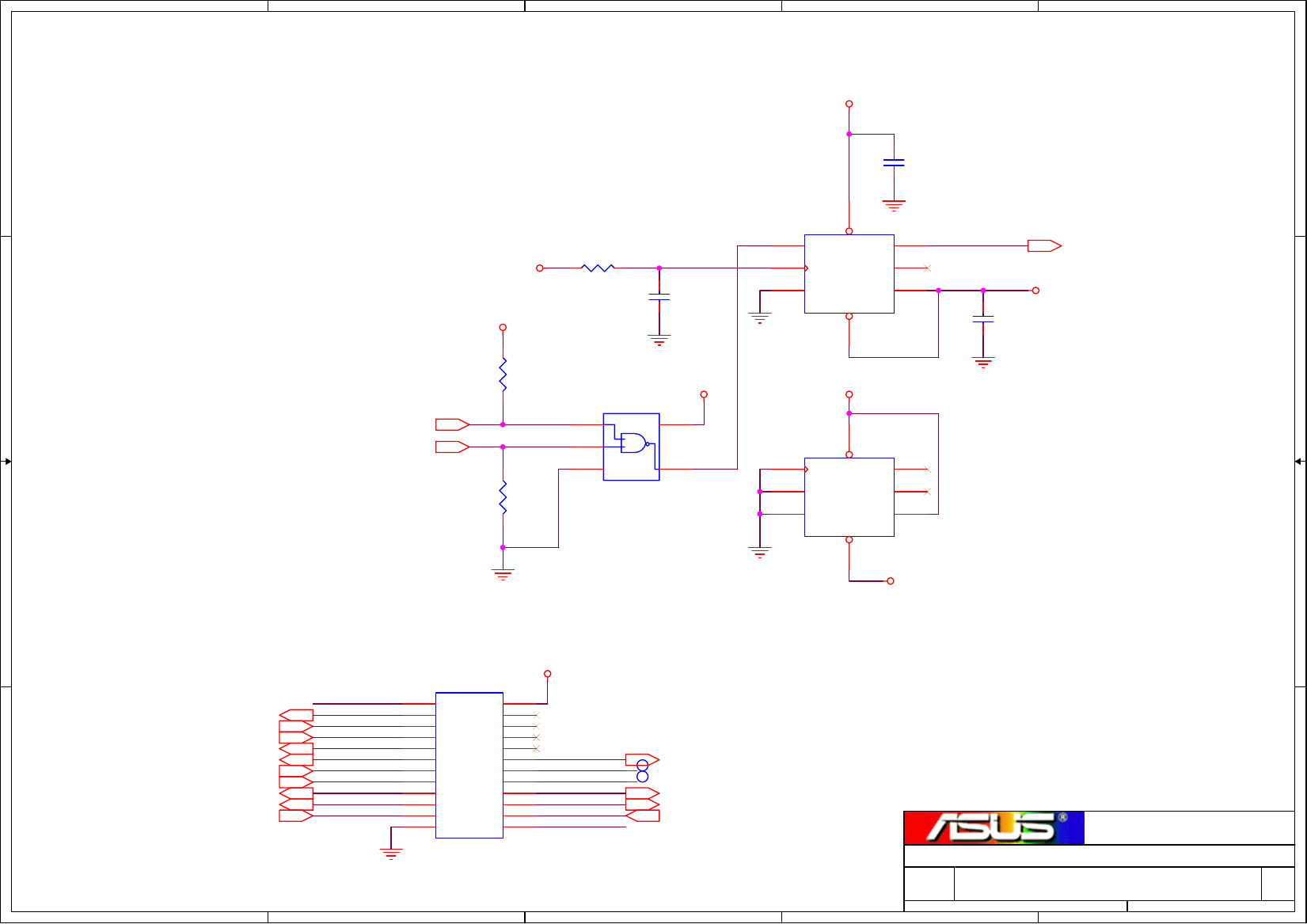
Task: Click the lower blue test point circle
Action: tap(643, 777)
